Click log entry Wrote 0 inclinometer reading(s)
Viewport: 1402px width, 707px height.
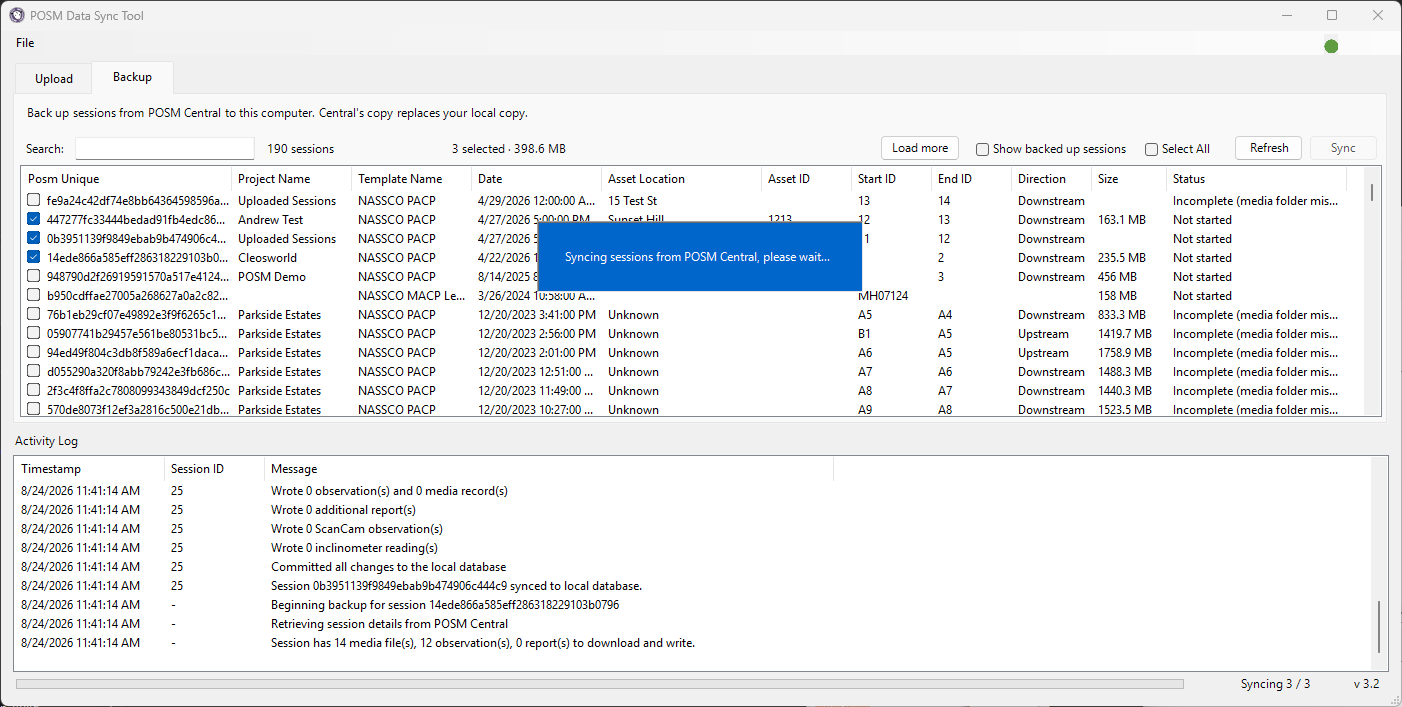click(x=354, y=548)
